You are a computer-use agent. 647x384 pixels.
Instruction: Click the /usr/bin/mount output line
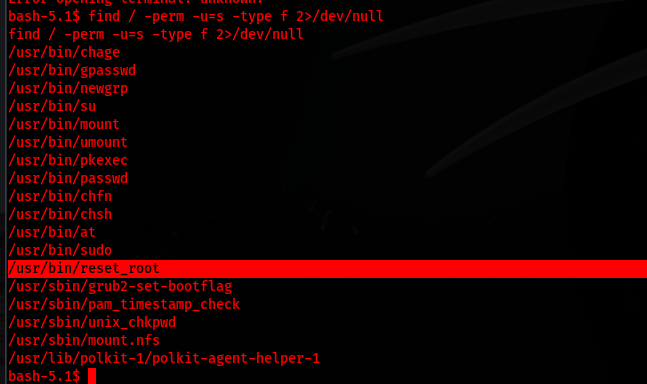64,125
